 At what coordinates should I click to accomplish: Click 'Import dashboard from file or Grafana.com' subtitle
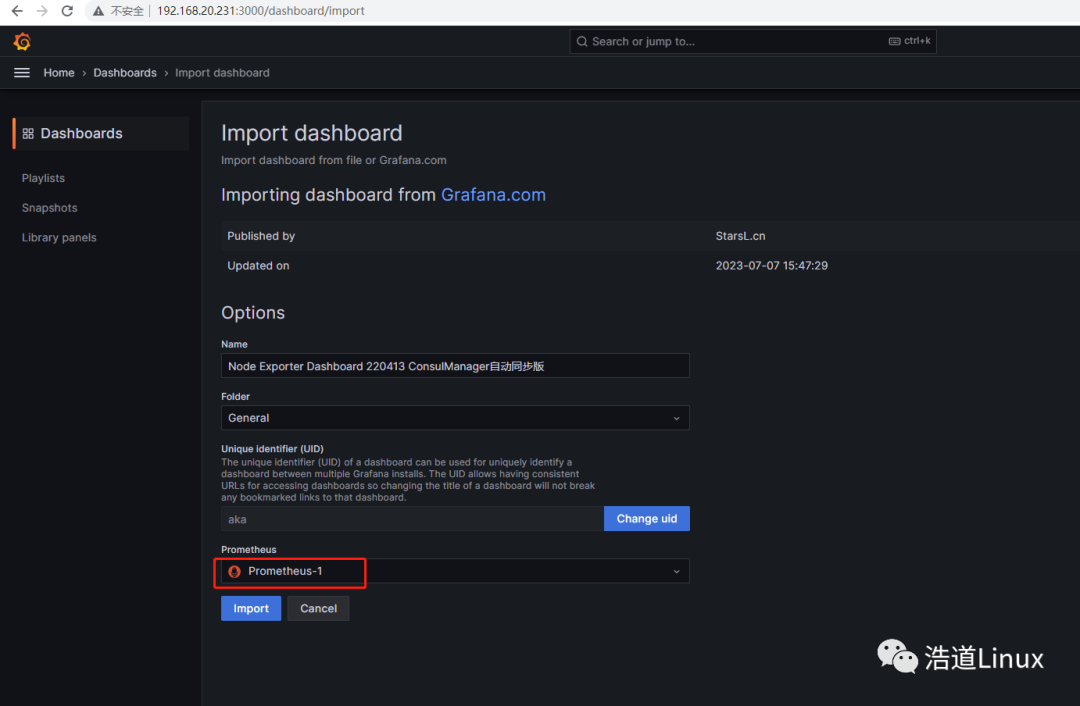(x=333, y=160)
